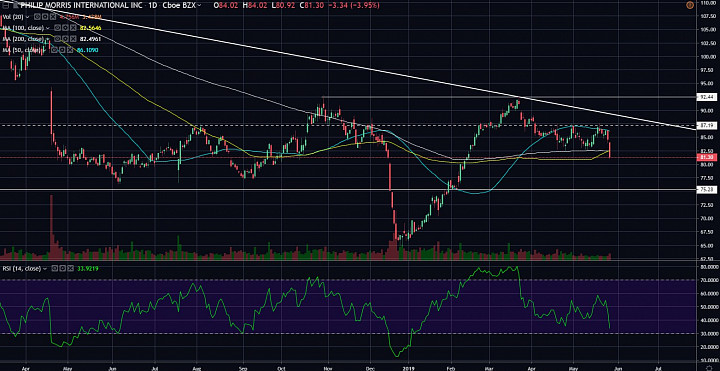The height and width of the screenshot is (371, 720).
Task: Remove the RSI (14, close) indicator
Action: point(70,269)
